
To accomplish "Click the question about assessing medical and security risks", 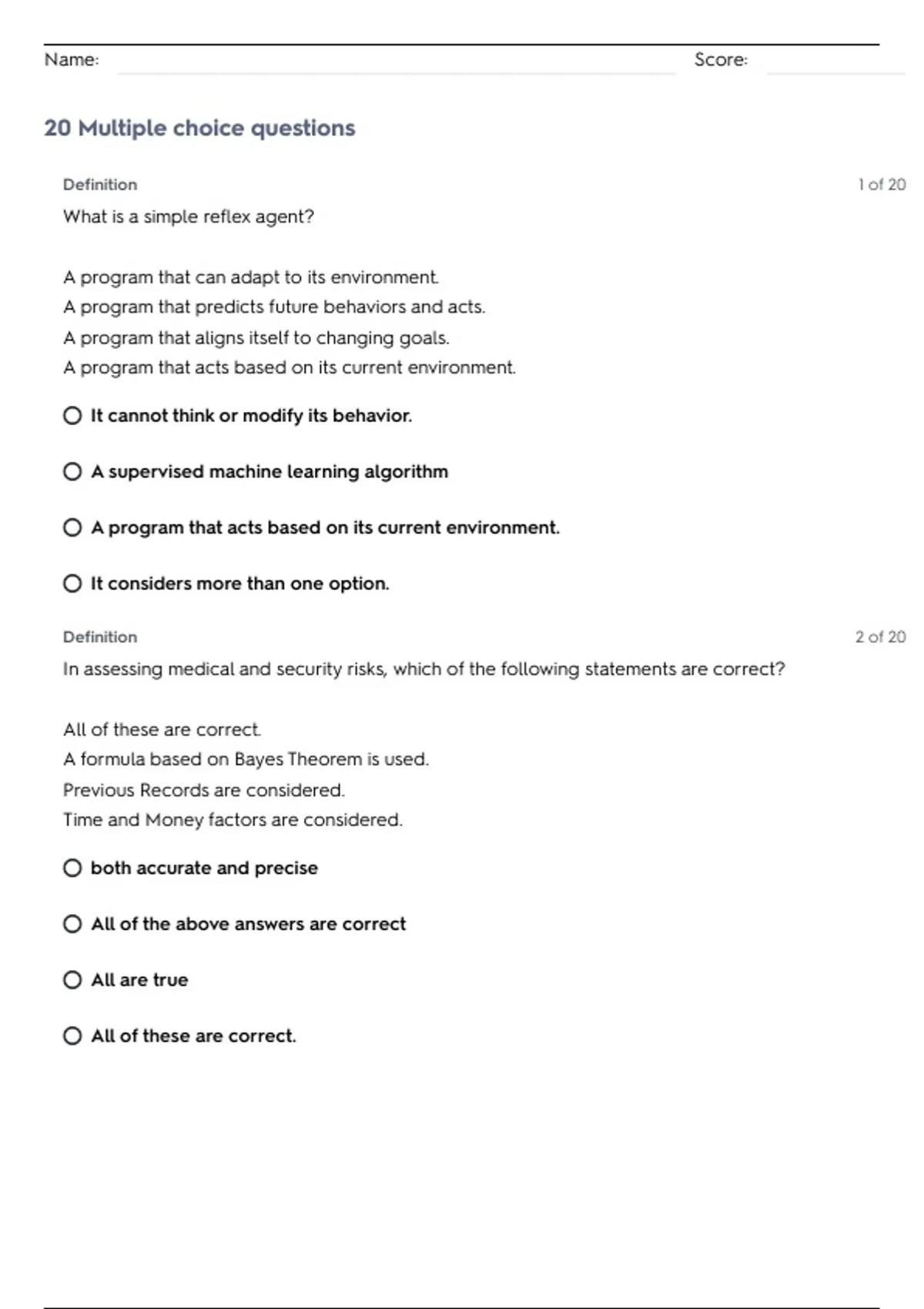I will coord(423,669).
